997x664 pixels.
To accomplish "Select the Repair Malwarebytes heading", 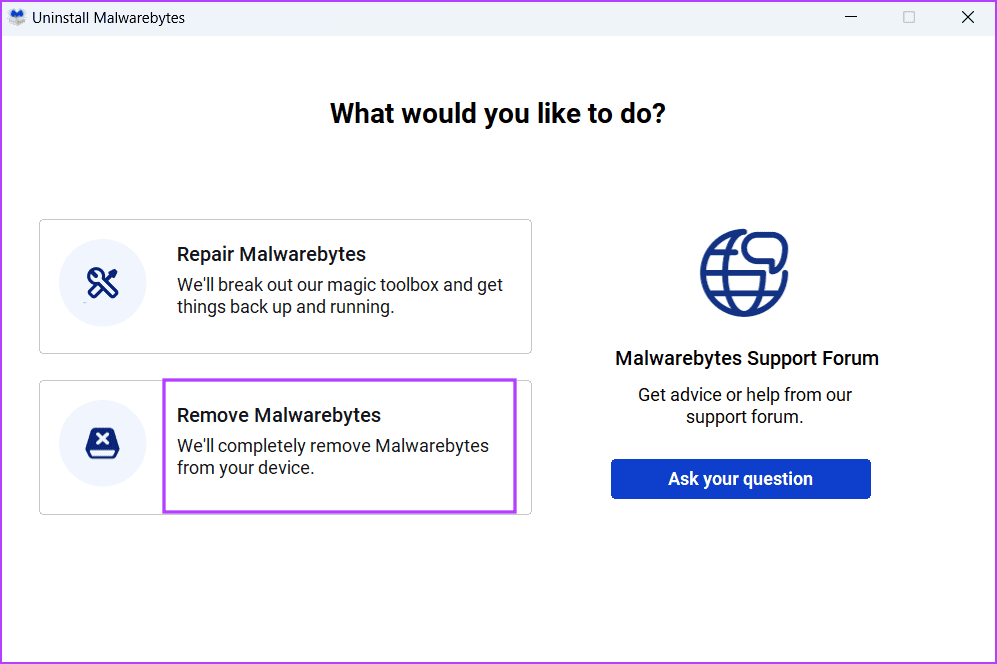I will coord(272,254).
